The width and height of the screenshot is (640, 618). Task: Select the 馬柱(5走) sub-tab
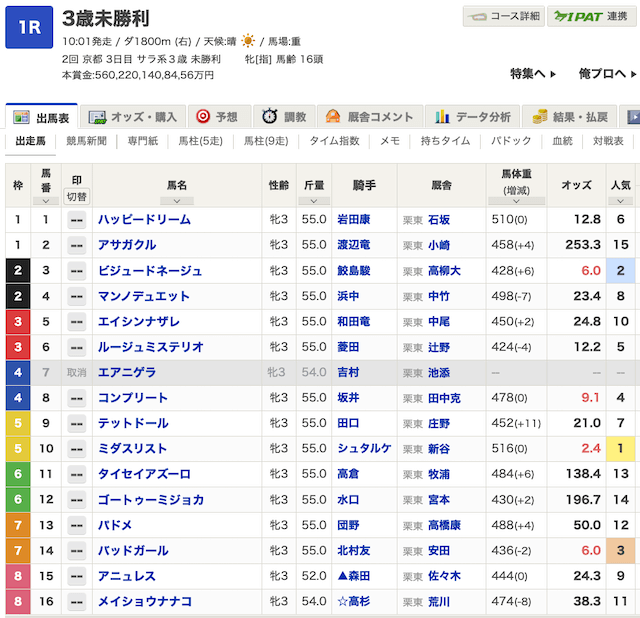coord(200,141)
